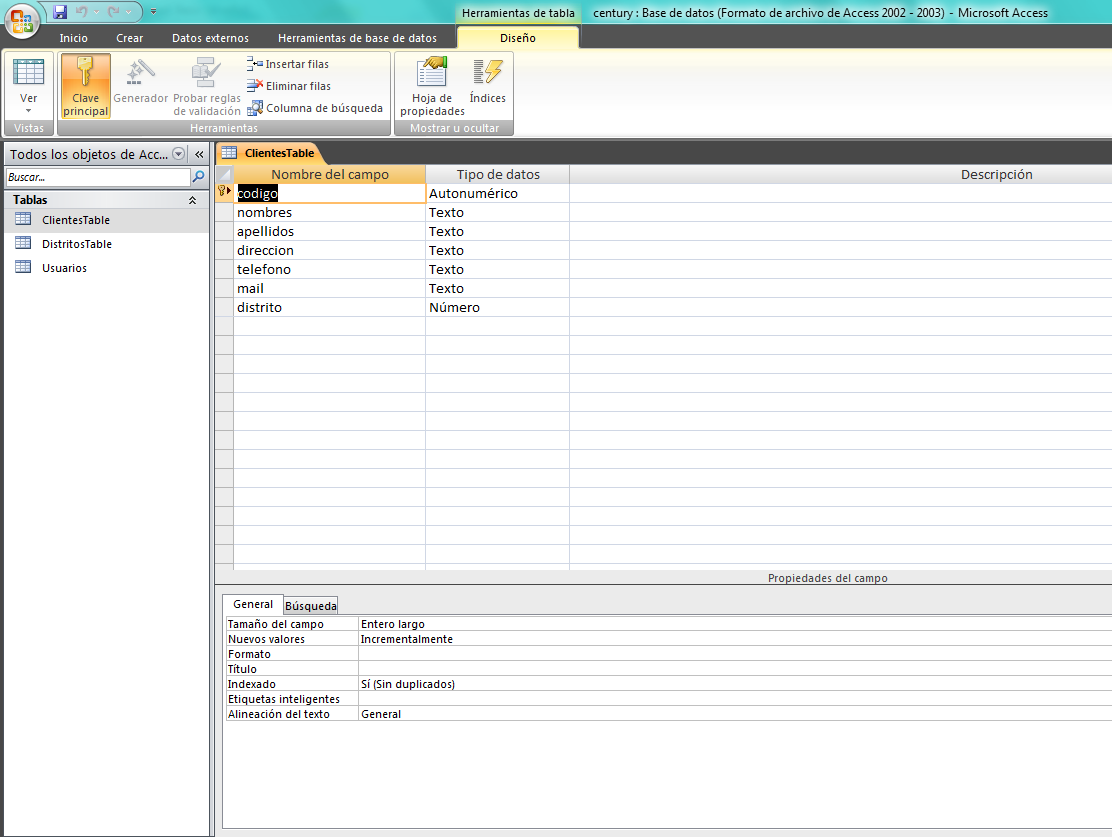Click the Tipo de datos column header

498,174
